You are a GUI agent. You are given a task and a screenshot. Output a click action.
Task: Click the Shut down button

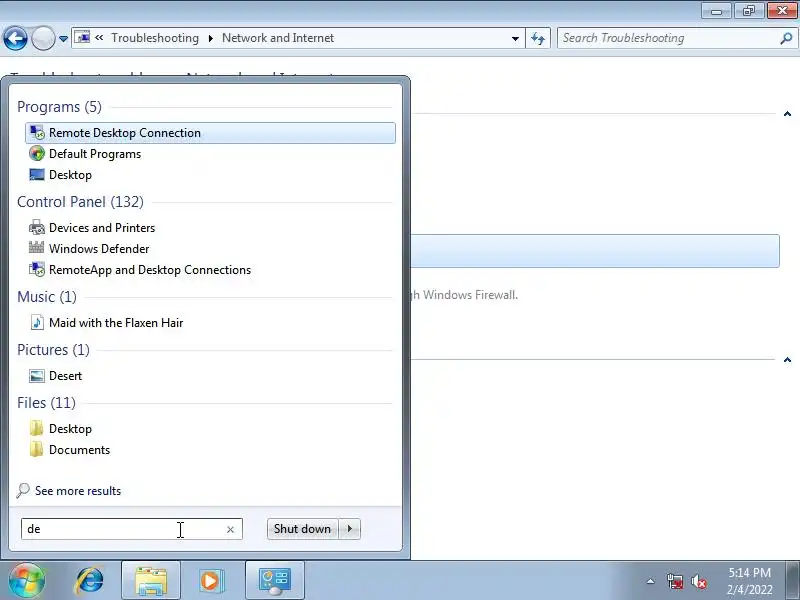(302, 529)
